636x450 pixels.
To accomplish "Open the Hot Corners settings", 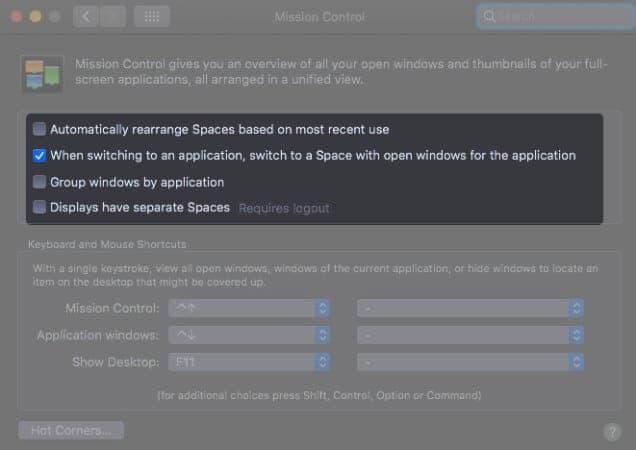I will pos(71,430).
